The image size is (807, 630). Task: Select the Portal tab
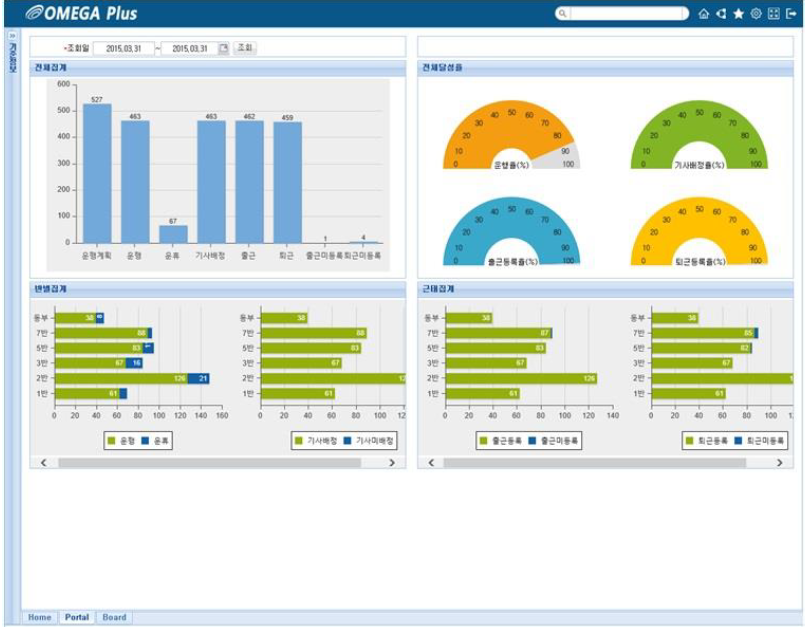tap(77, 618)
